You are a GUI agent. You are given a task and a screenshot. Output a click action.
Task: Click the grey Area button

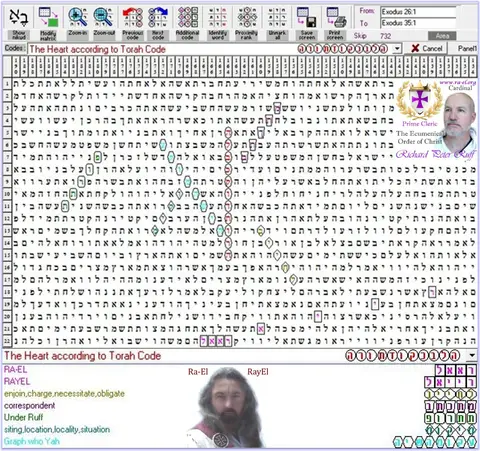[442, 36]
